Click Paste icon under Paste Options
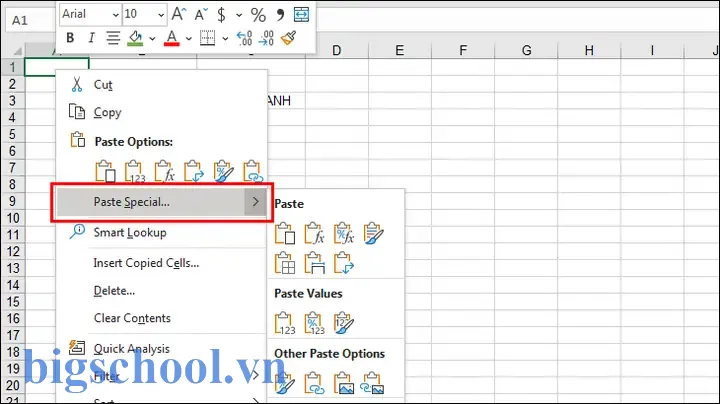Viewport: 720px width, 404px height. click(x=105, y=171)
